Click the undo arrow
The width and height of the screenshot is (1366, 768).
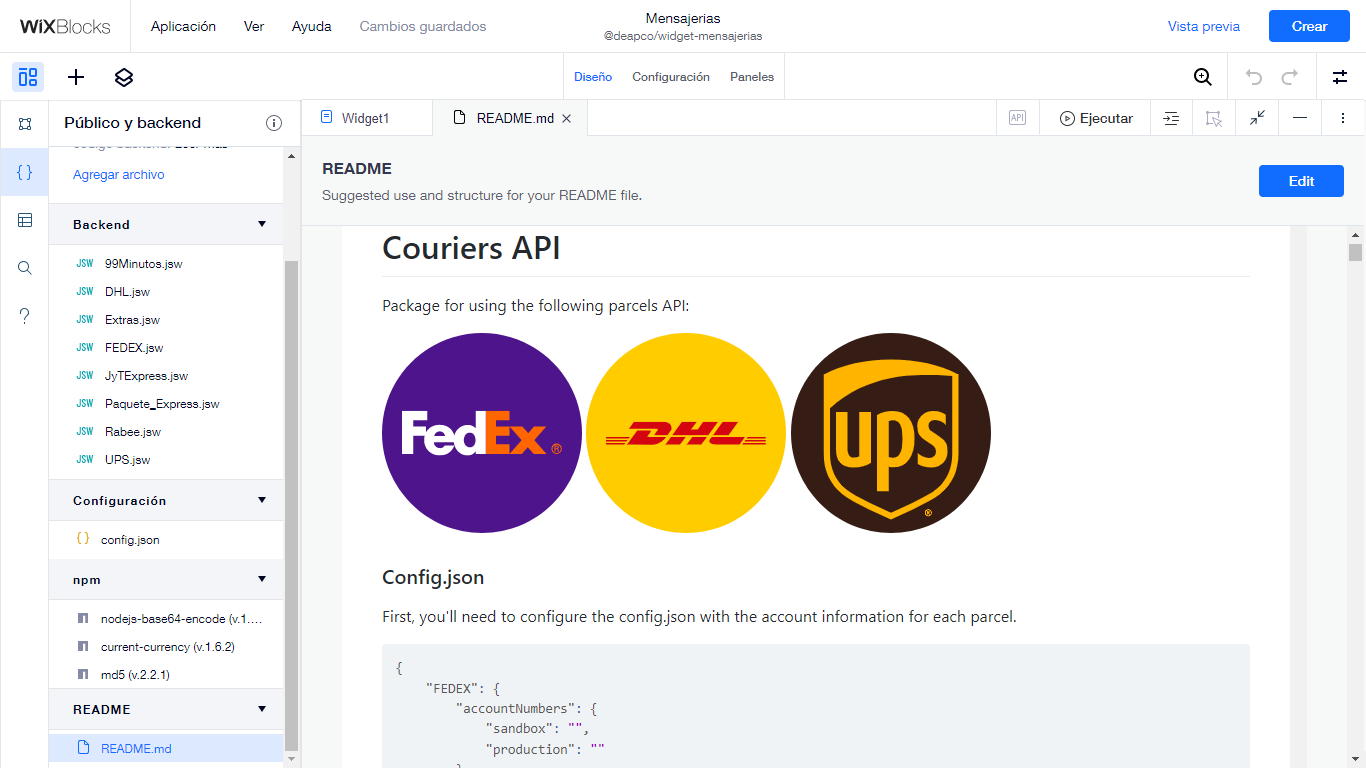[x=1254, y=77]
